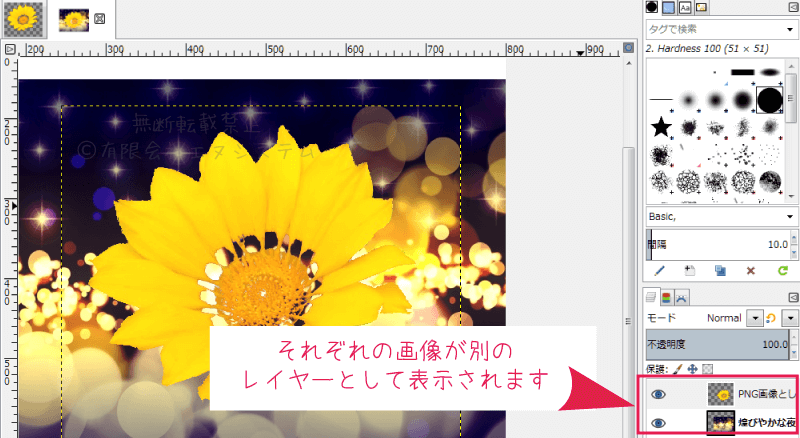Image resolution: width=800 pixels, height=438 pixels.
Task: Click the ruler origin corner menu button
Action: 10,49
